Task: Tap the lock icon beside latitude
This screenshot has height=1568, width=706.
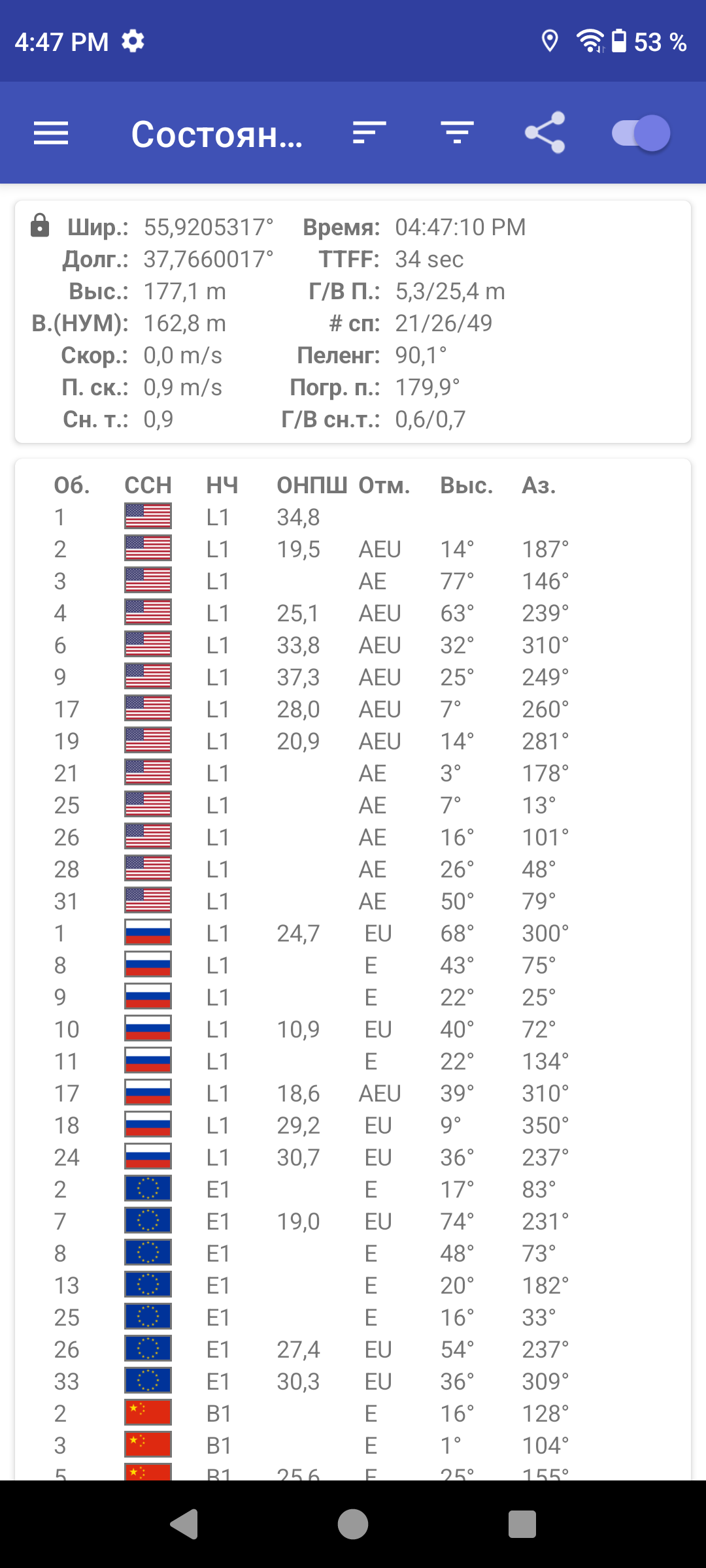Action: click(40, 225)
